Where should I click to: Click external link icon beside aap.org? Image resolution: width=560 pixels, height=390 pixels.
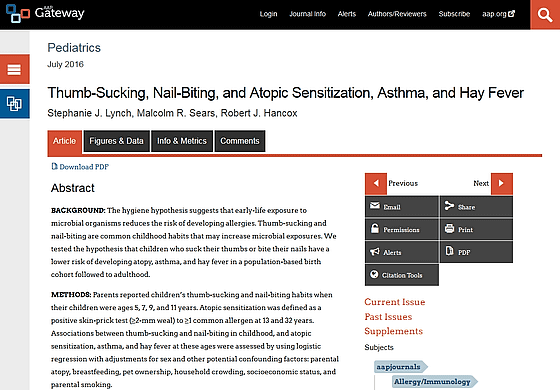click(511, 14)
